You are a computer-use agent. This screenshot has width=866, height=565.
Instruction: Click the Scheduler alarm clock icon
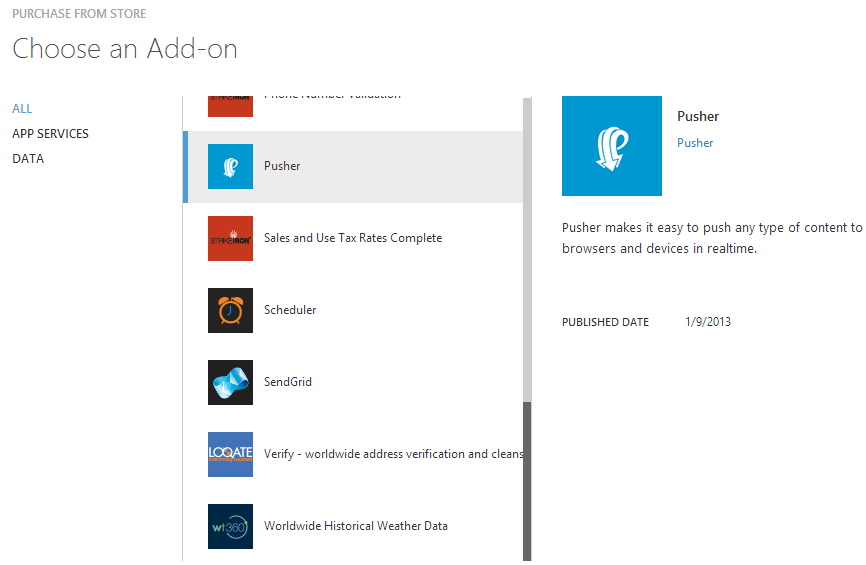point(230,310)
